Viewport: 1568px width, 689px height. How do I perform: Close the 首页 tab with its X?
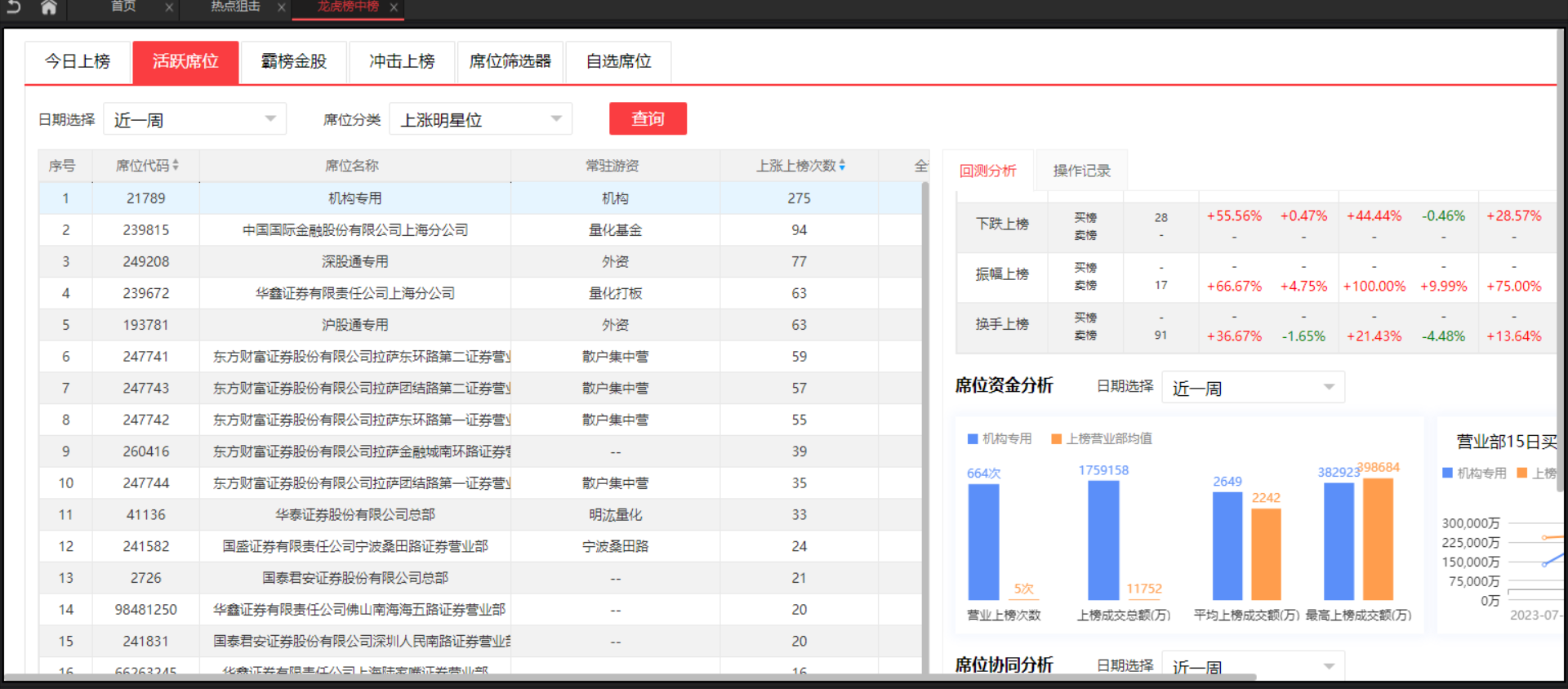click(169, 7)
